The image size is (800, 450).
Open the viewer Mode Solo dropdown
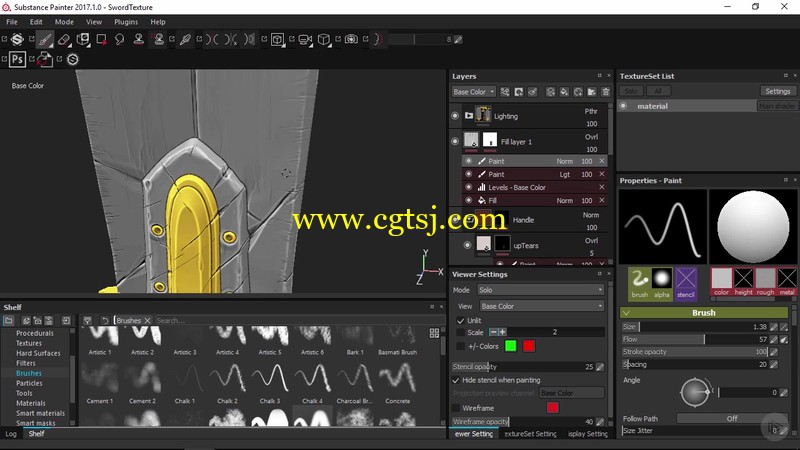click(x=541, y=290)
